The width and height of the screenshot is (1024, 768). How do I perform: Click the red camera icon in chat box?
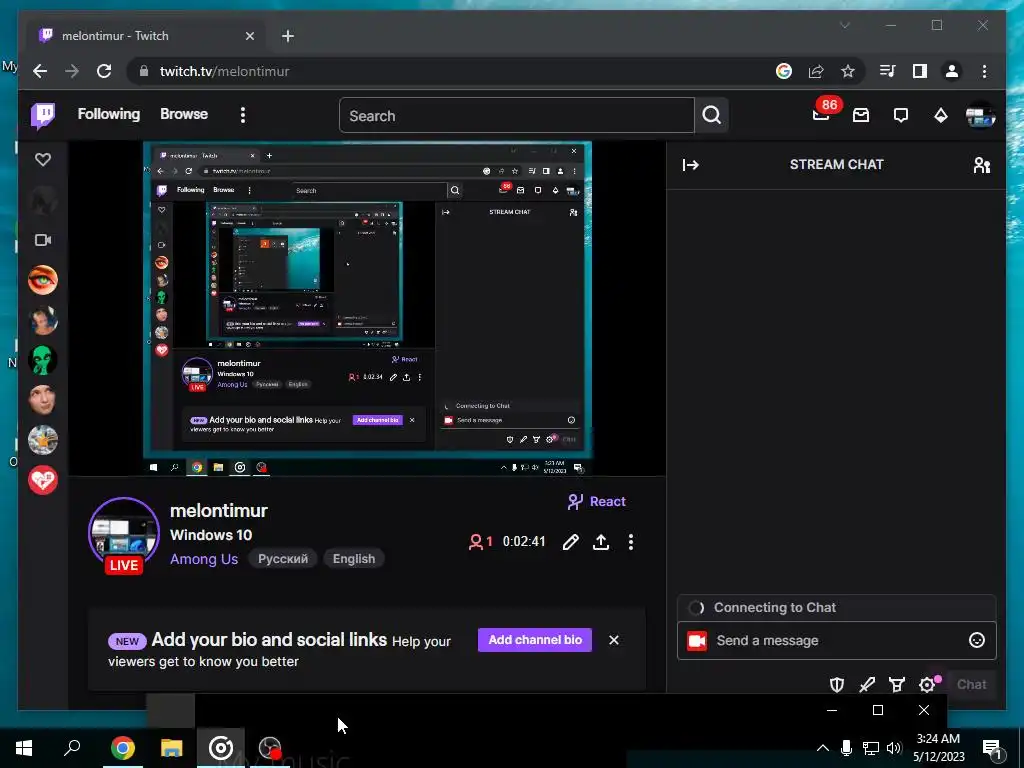[x=697, y=641]
